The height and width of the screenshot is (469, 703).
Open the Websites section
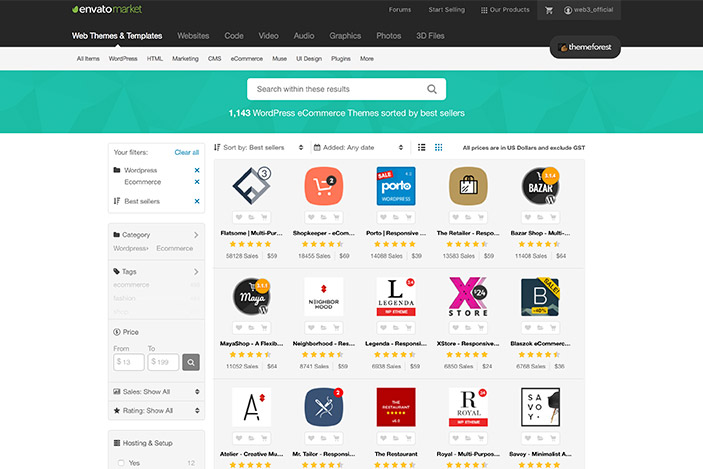tap(193, 36)
